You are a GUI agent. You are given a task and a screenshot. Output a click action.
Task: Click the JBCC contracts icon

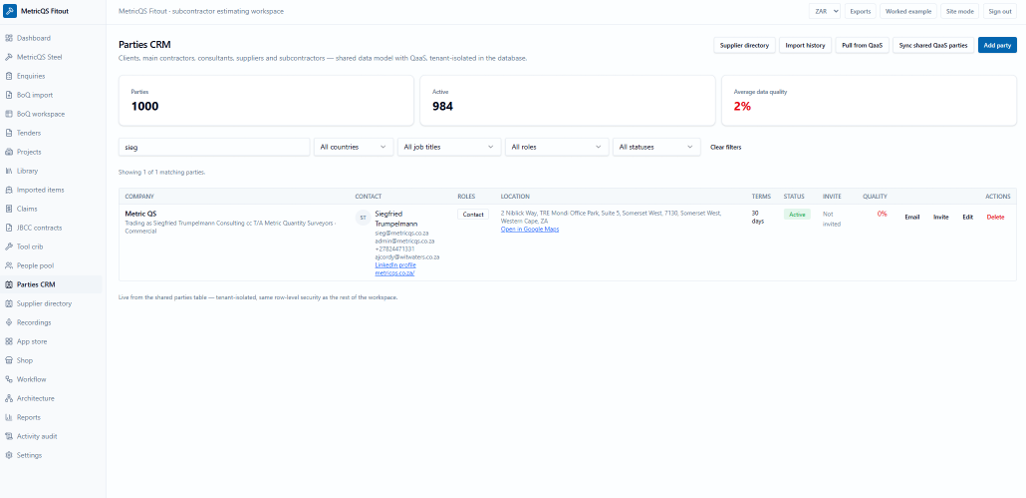[x=9, y=228]
